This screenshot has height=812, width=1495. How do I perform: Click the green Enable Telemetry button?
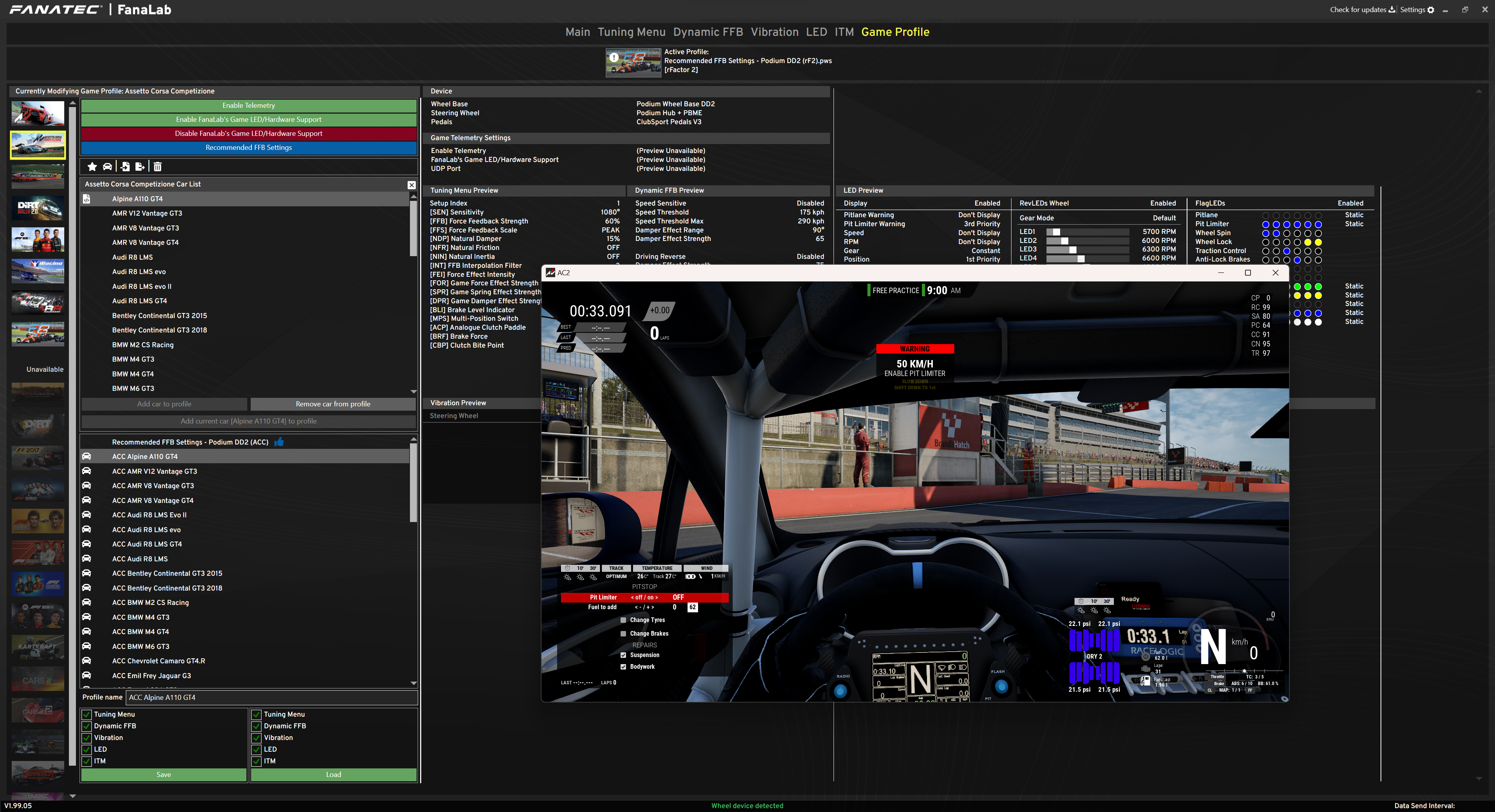[248, 105]
